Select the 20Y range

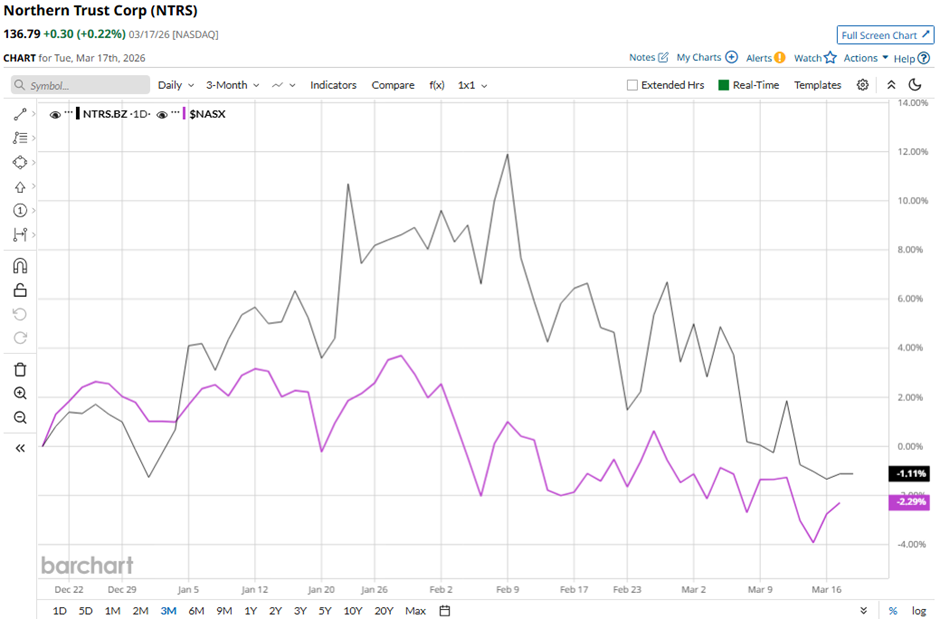coord(384,611)
